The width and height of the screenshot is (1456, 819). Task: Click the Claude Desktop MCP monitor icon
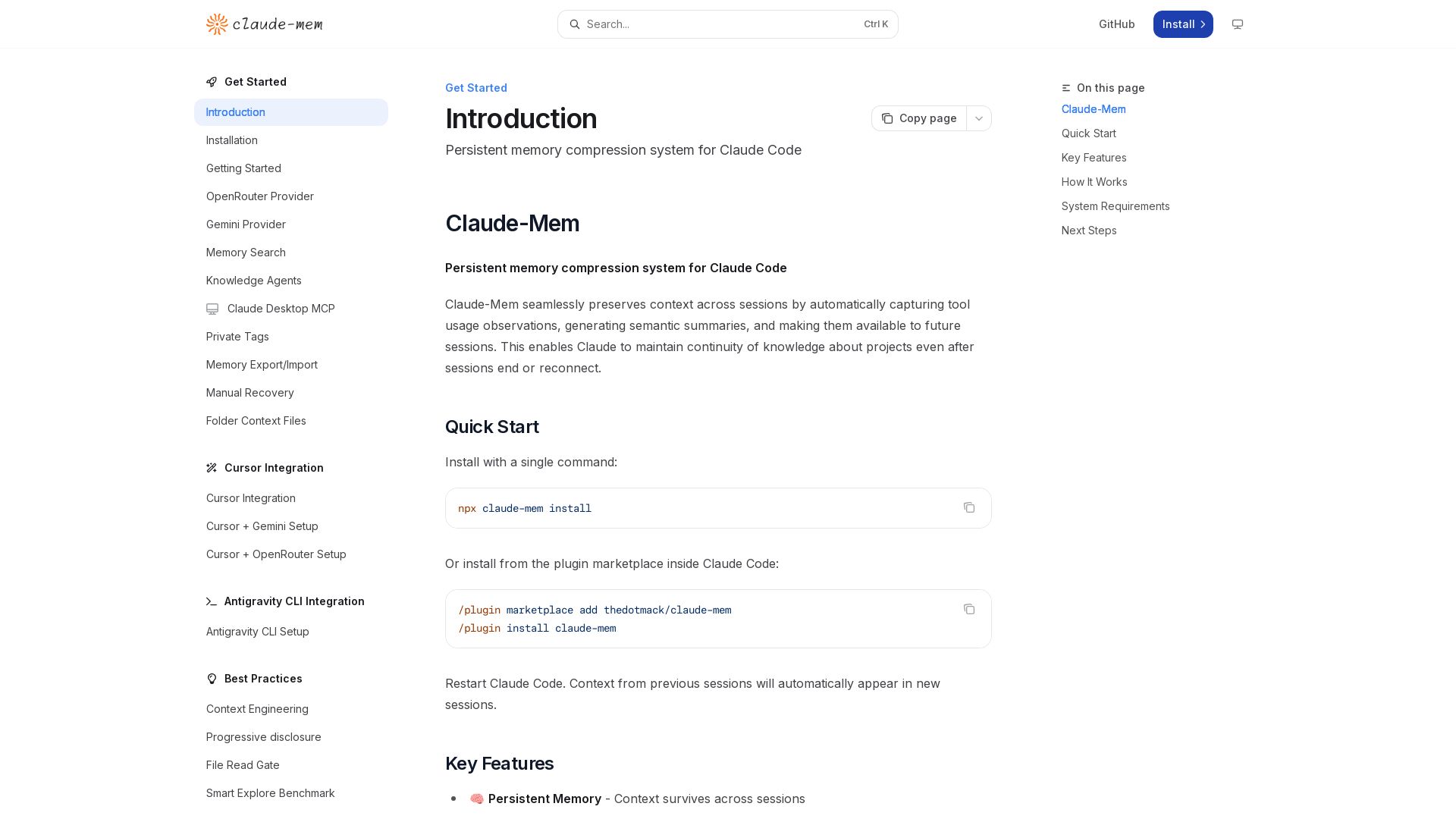tap(212, 309)
